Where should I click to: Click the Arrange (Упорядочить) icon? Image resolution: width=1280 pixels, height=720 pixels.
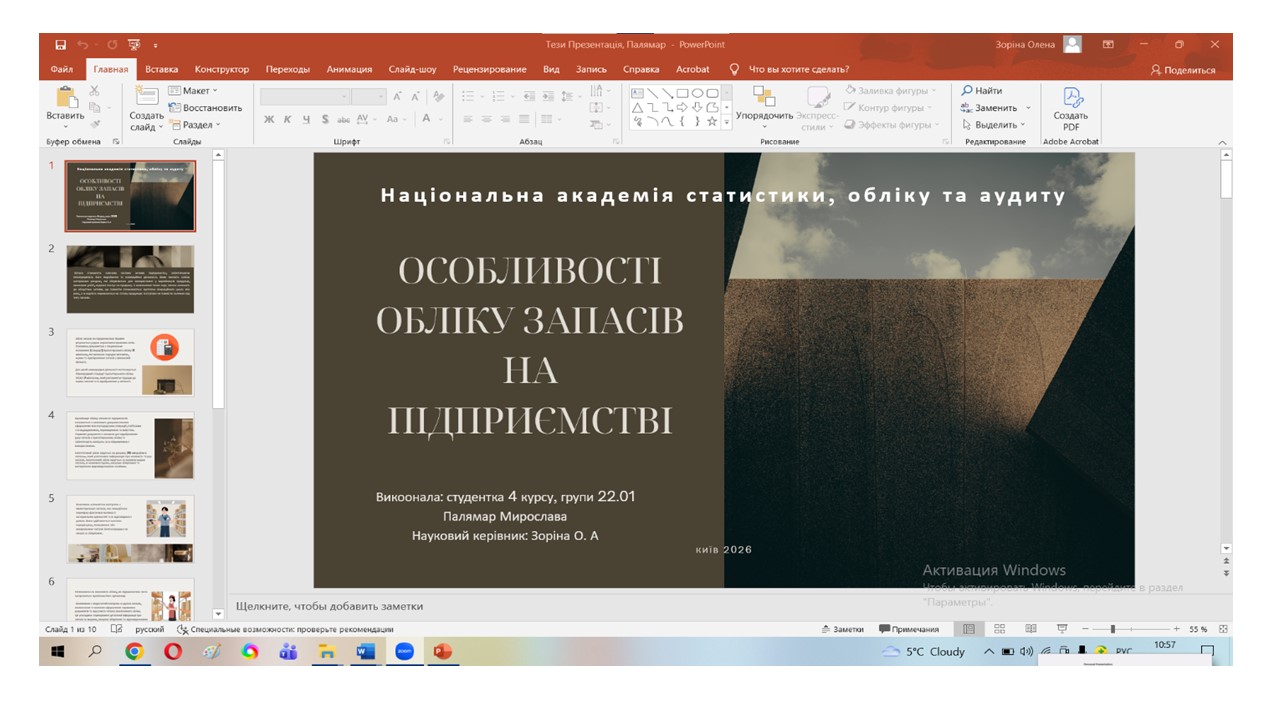tap(764, 102)
